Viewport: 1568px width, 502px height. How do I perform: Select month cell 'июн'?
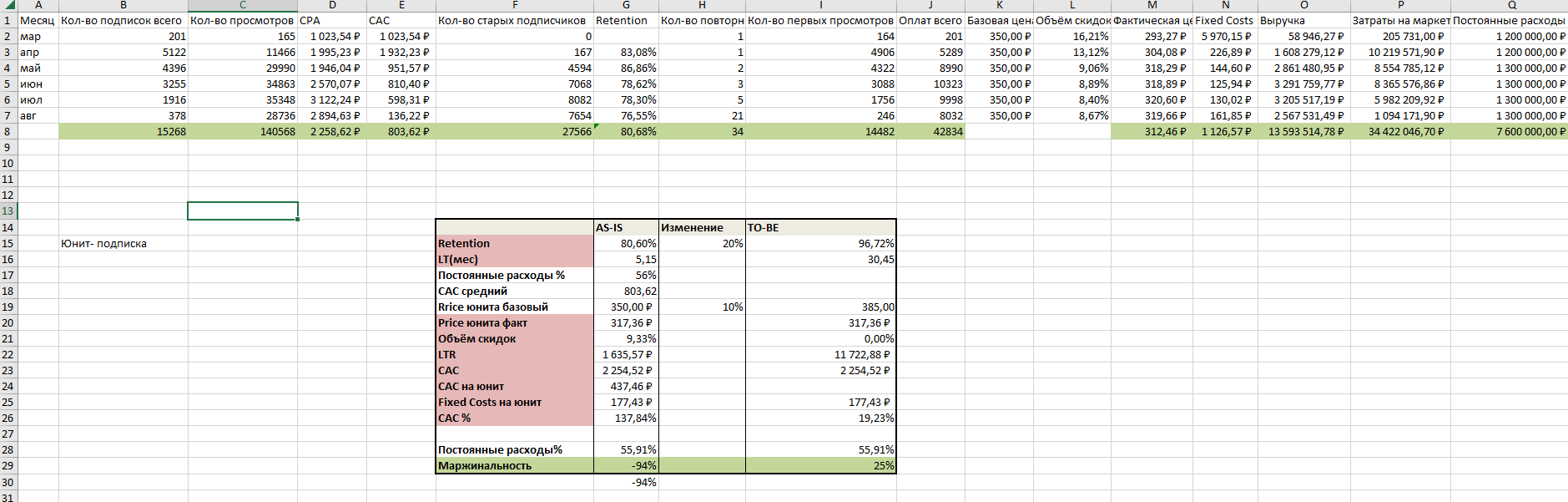point(38,84)
